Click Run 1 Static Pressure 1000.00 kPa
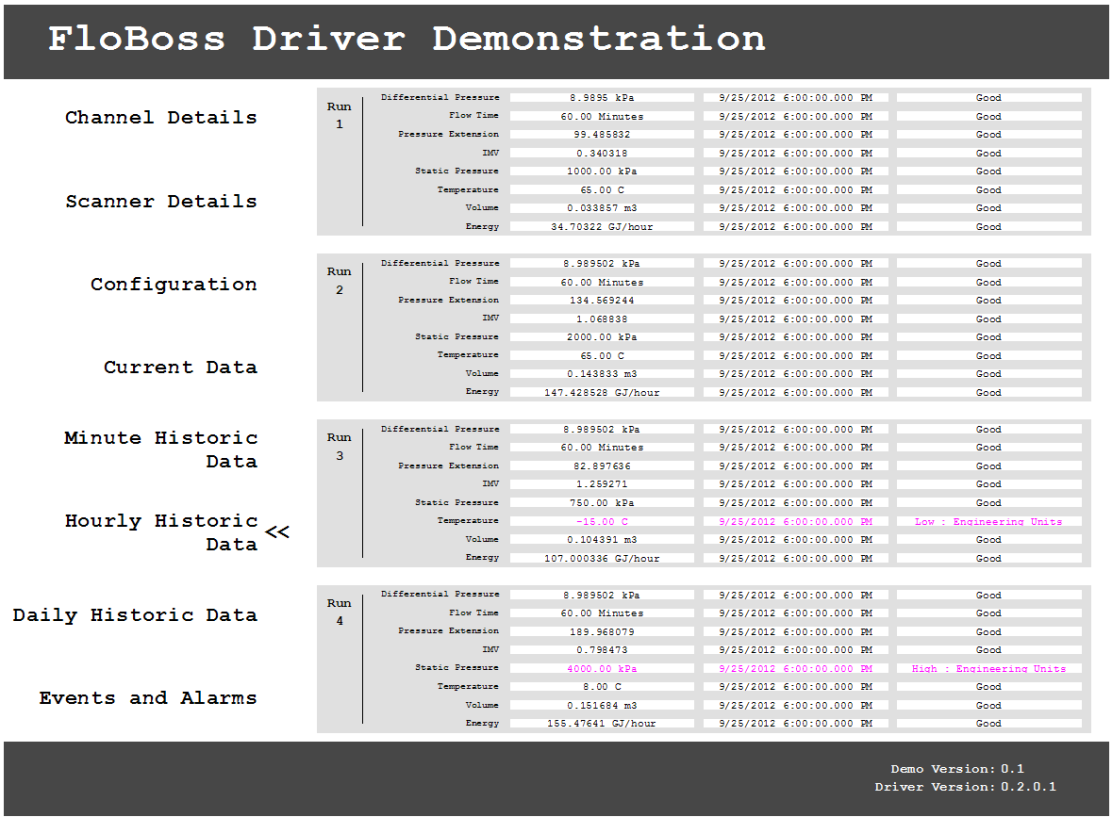 pyautogui.click(x=601, y=172)
